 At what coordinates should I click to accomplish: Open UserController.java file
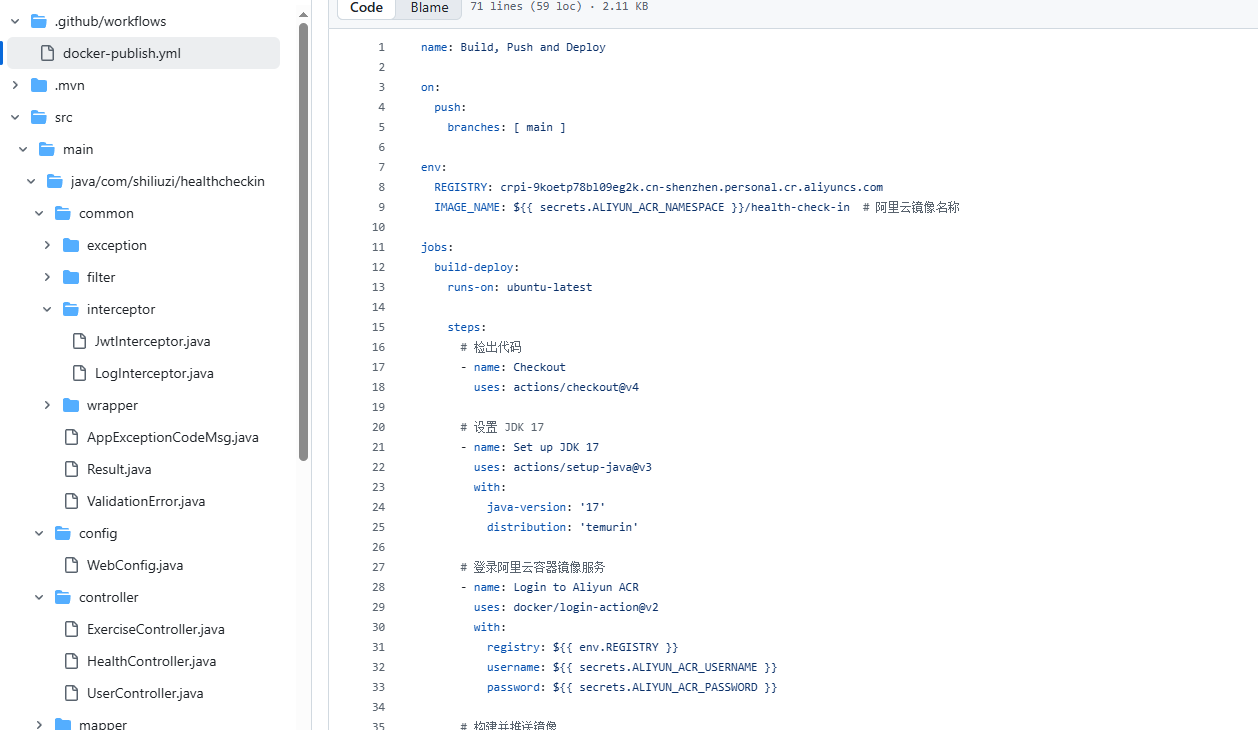click(145, 693)
